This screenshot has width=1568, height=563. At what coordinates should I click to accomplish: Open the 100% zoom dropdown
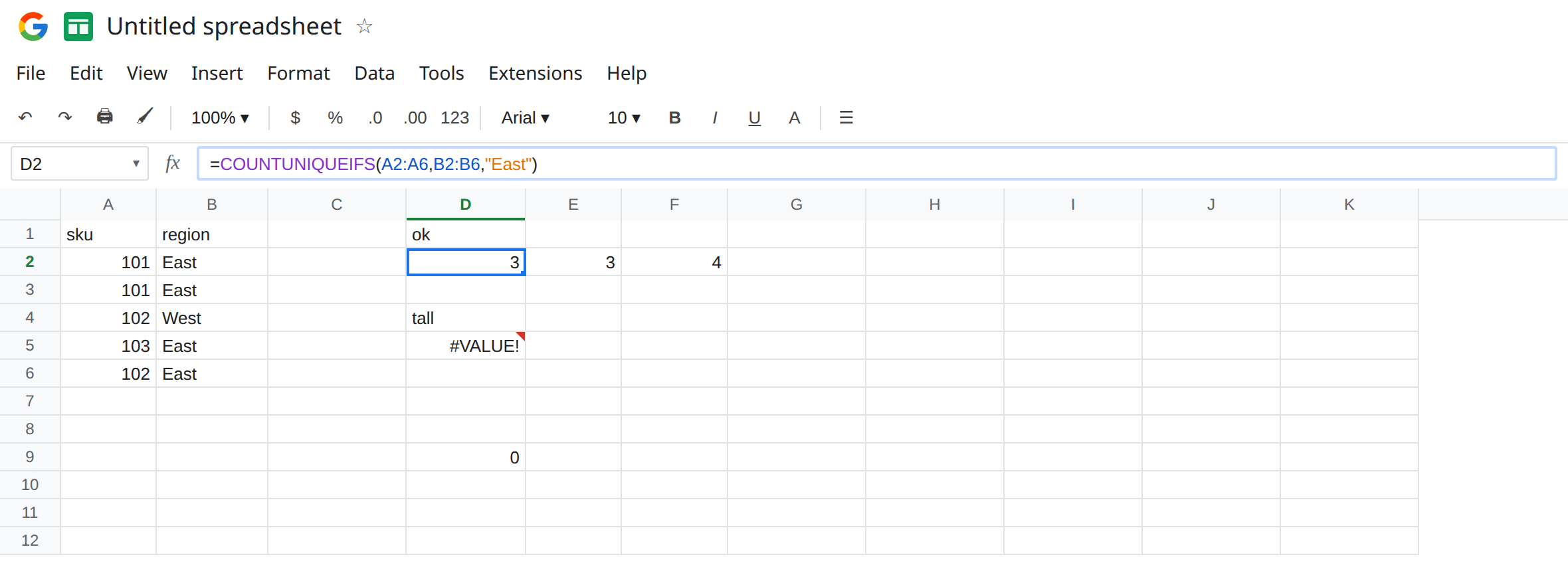[x=220, y=118]
